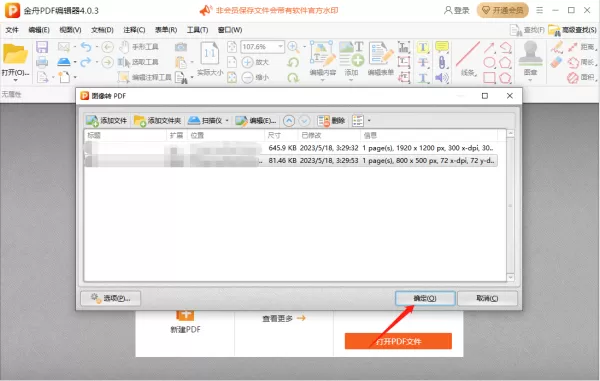Click the undo arrow icon
The width and height of the screenshot is (600, 381).
pos(86,47)
